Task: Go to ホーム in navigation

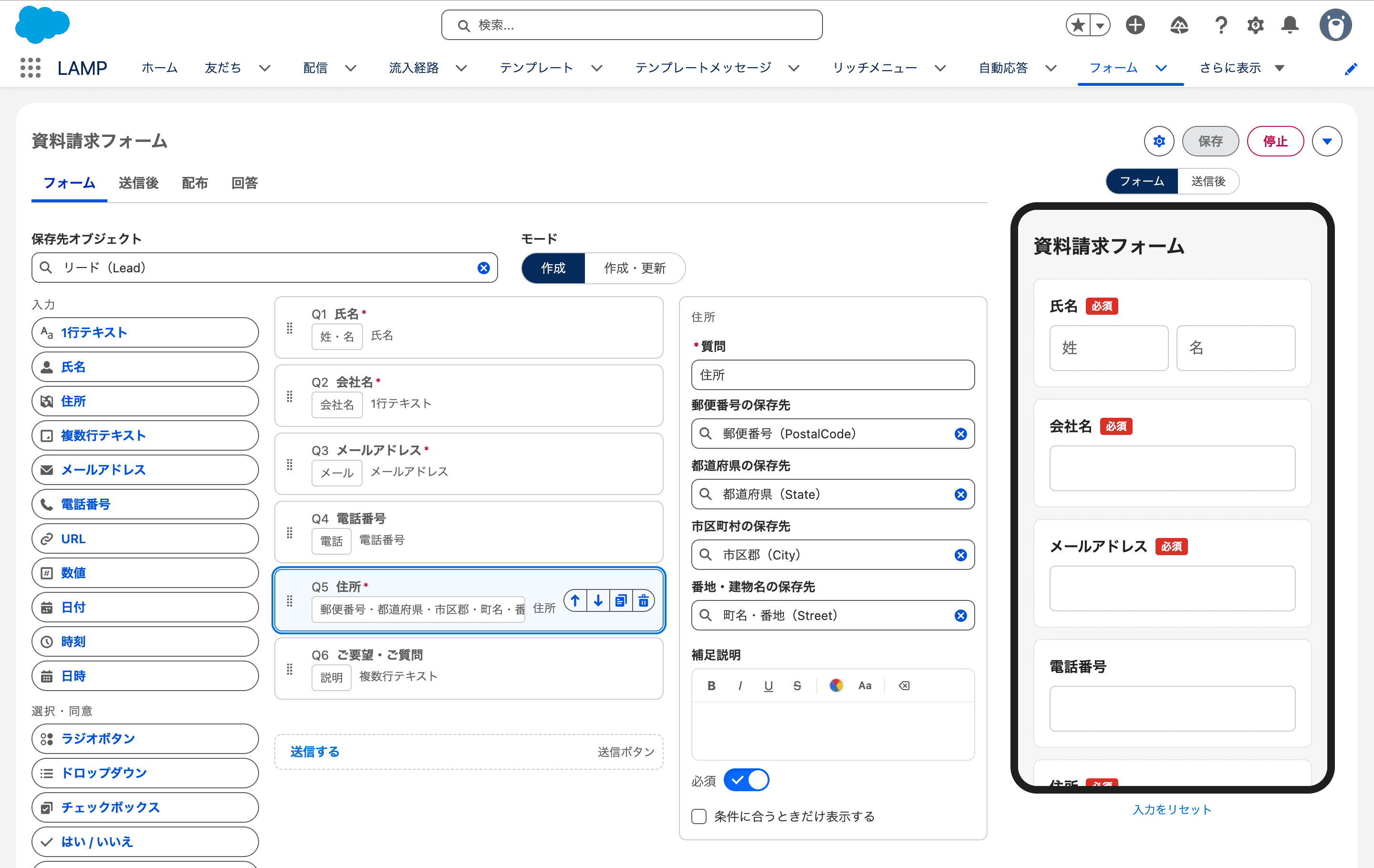Action: pyautogui.click(x=160, y=68)
